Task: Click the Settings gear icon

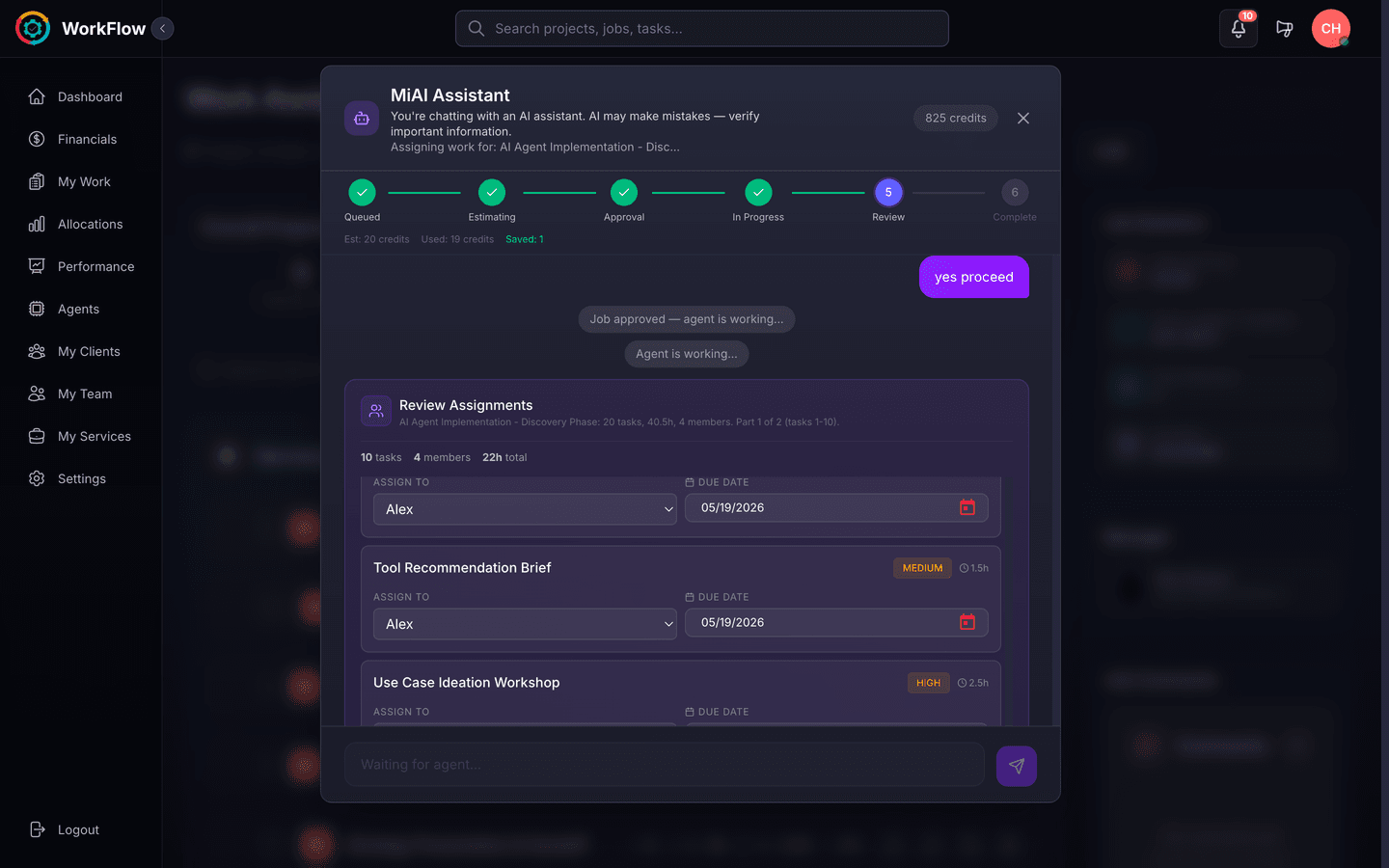Action: (x=37, y=478)
